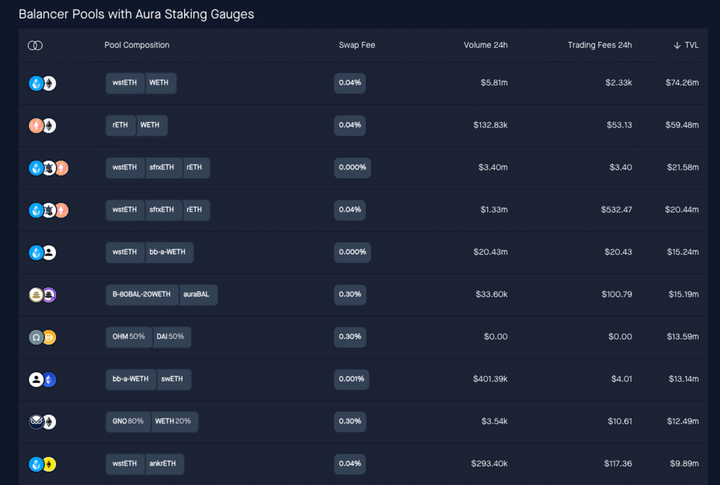720x485 pixels.
Task: Click the GNO 80% token chip
Action: 127,422
